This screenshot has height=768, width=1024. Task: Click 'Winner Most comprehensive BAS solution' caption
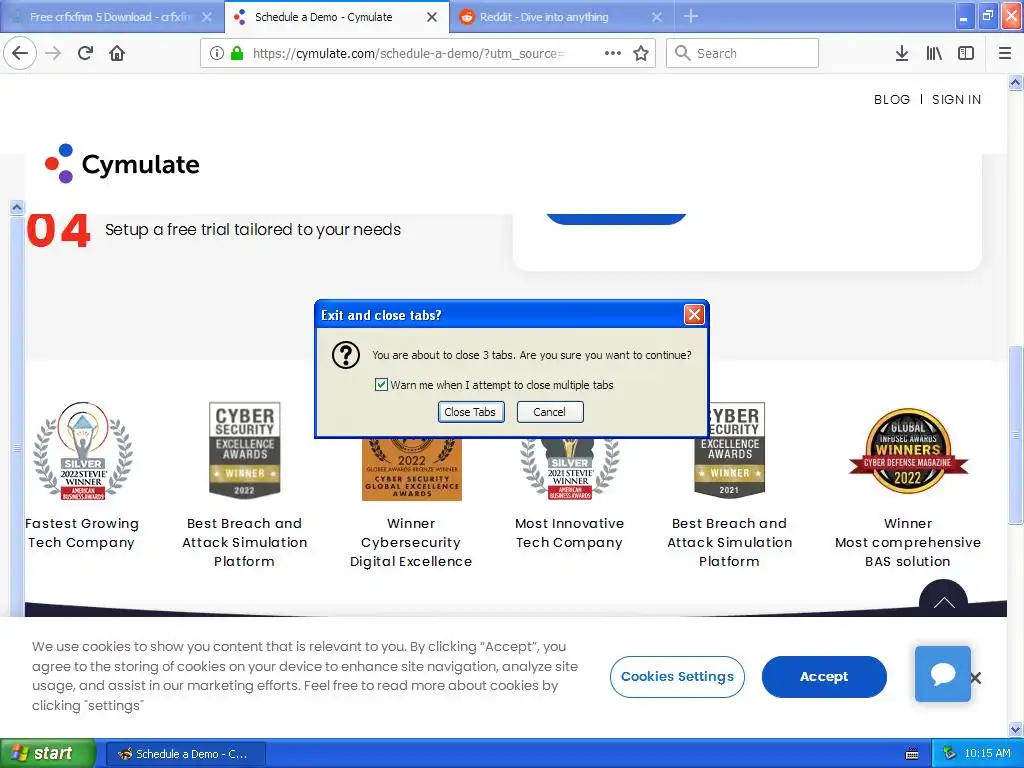click(x=908, y=542)
